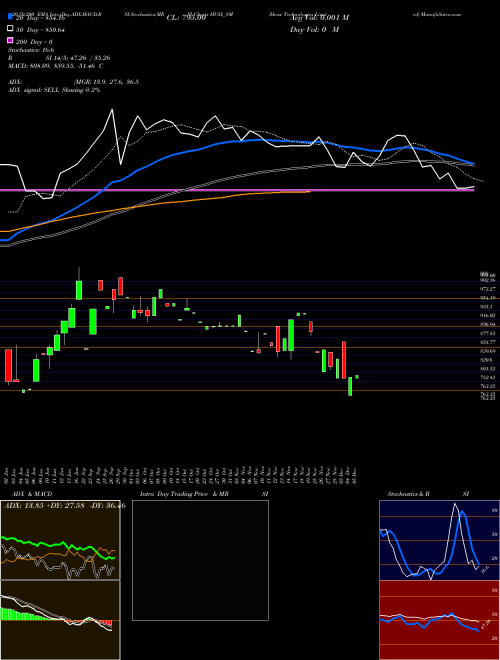Click the 'Avg Vol: 0.001 M' label
Image resolution: width=500 pixels, height=660 pixels.
319,18
